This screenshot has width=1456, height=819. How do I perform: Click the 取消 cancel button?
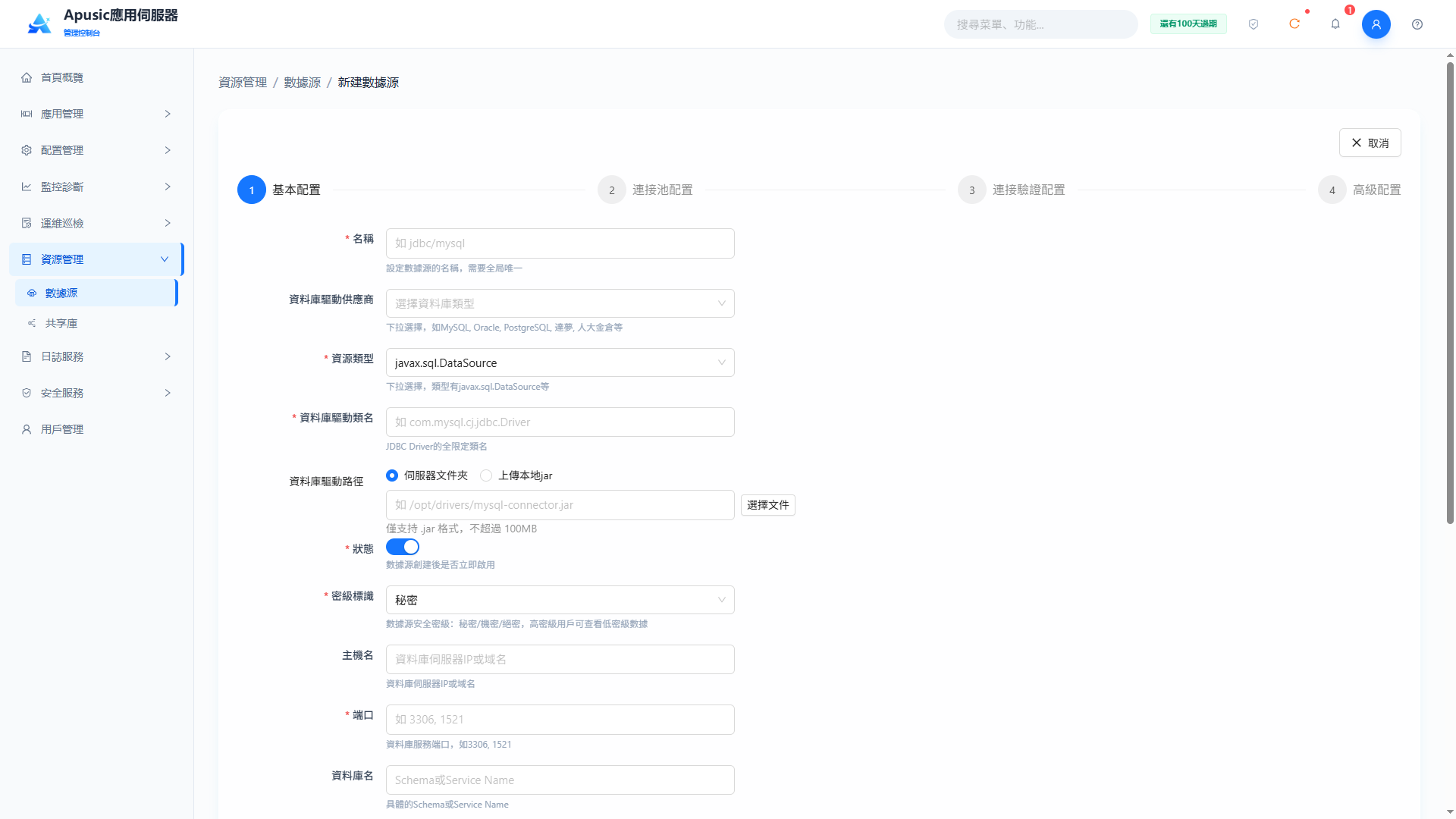pyautogui.click(x=1370, y=143)
